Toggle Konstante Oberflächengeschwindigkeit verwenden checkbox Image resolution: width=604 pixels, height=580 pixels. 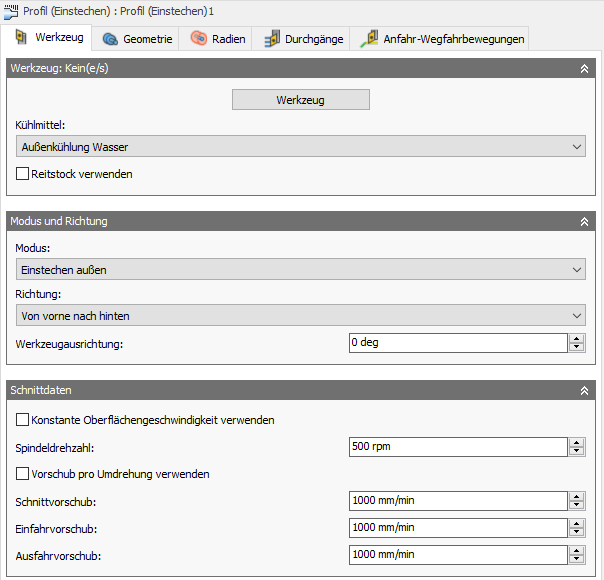(23, 420)
